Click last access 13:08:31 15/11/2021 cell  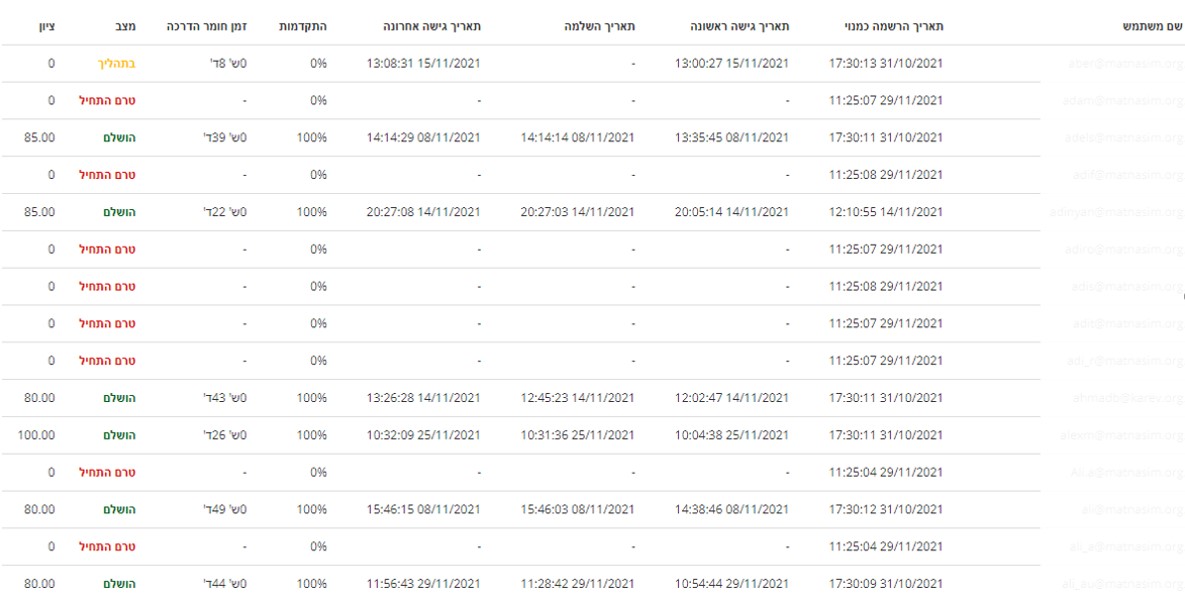(424, 63)
